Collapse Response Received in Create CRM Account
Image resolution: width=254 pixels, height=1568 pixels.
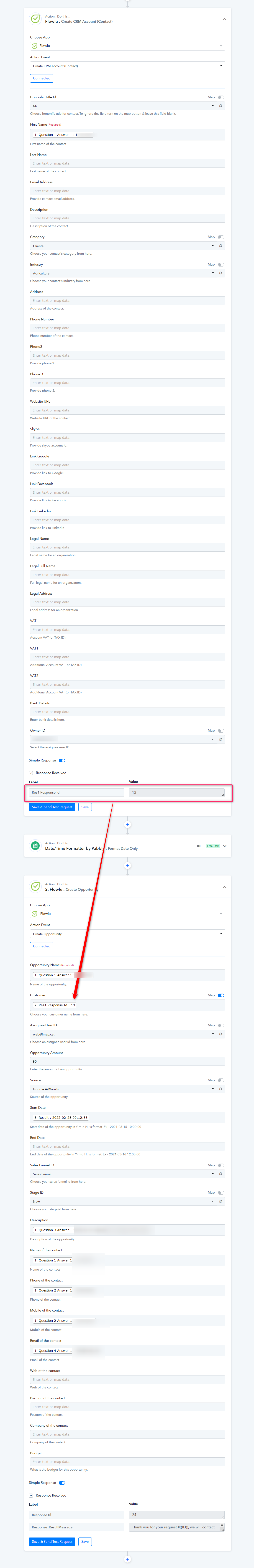pos(31,773)
